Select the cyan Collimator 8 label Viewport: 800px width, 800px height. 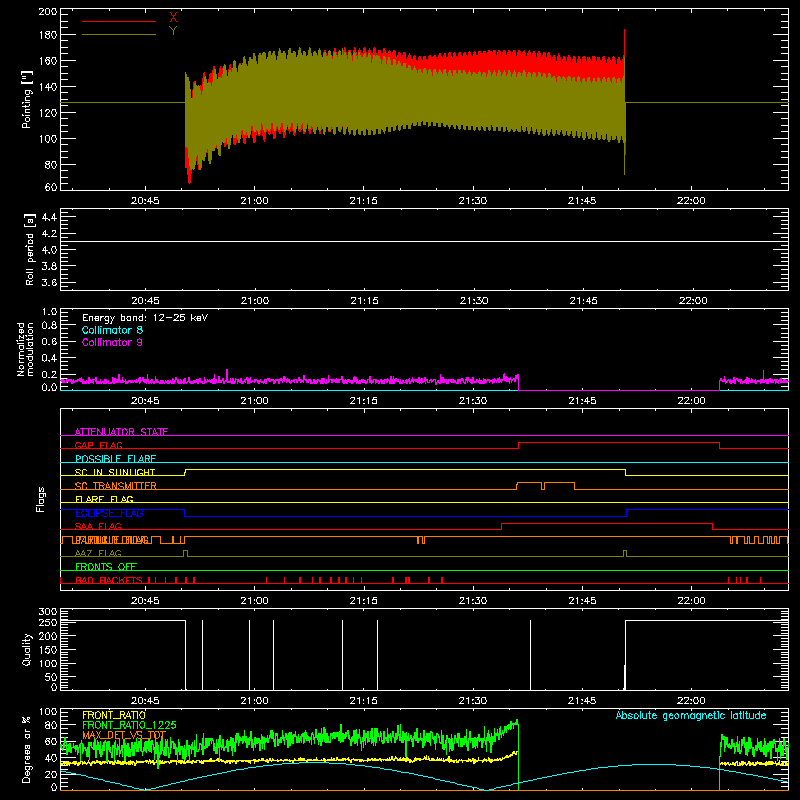[x=112, y=330]
